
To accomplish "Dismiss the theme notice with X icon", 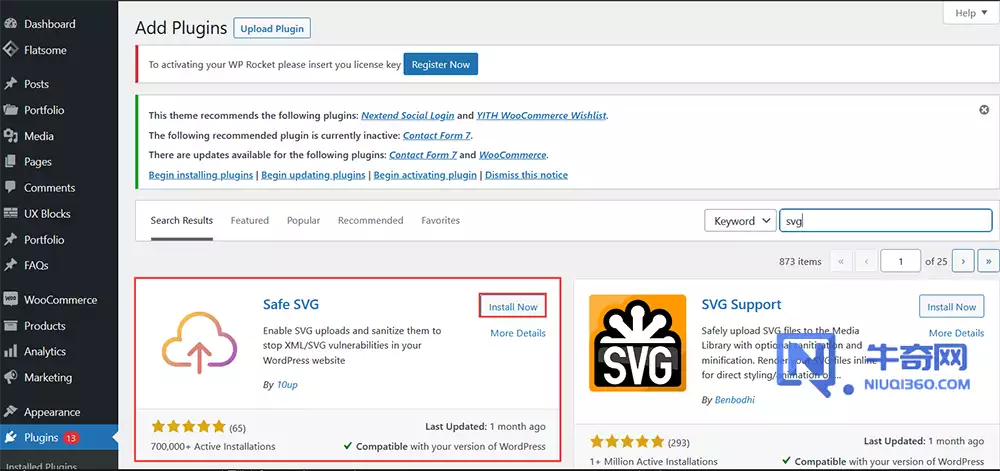I will click(984, 110).
